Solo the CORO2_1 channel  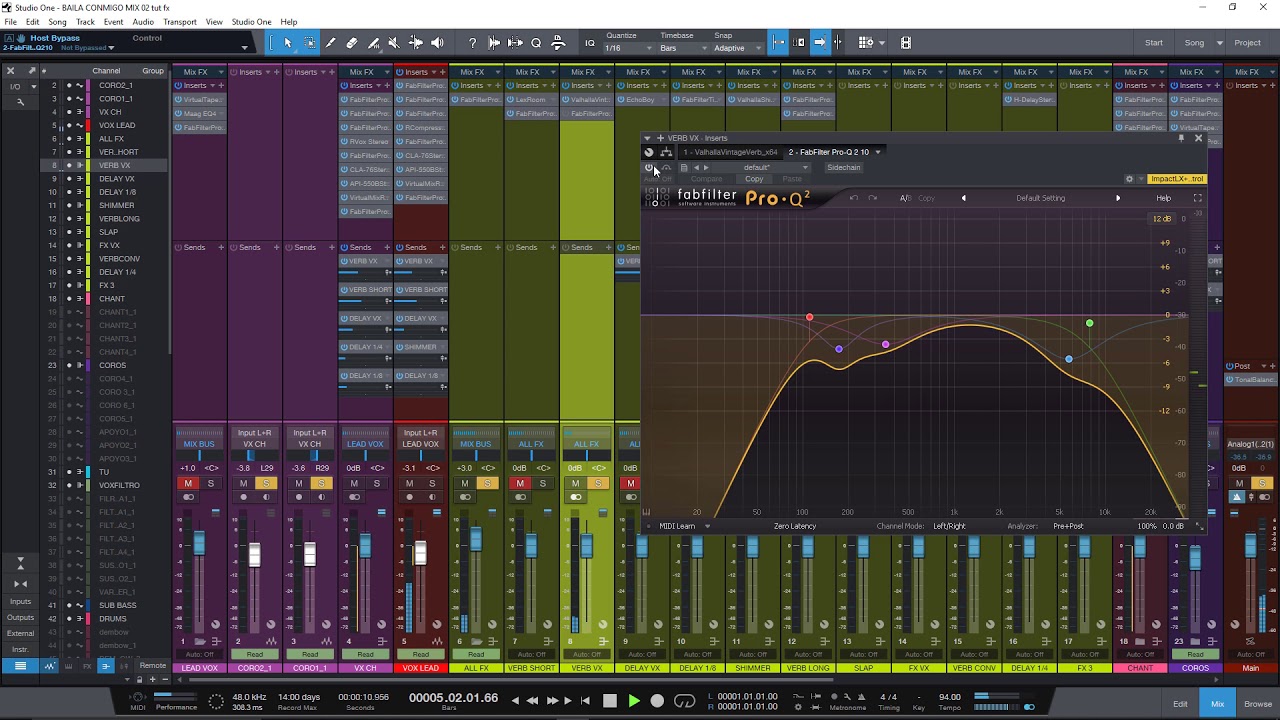point(266,483)
